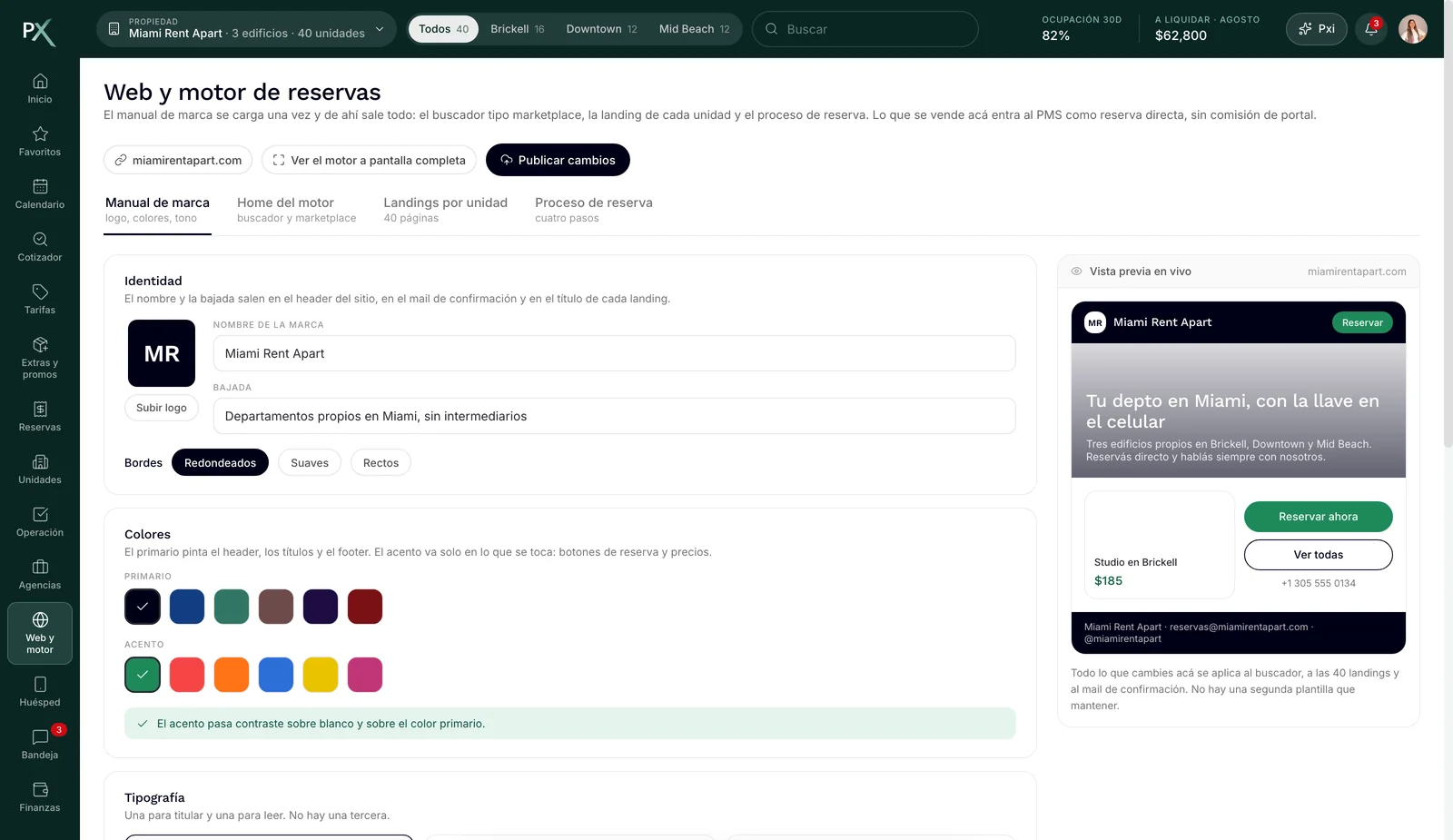Open miamirentapart.com site link

point(178,160)
